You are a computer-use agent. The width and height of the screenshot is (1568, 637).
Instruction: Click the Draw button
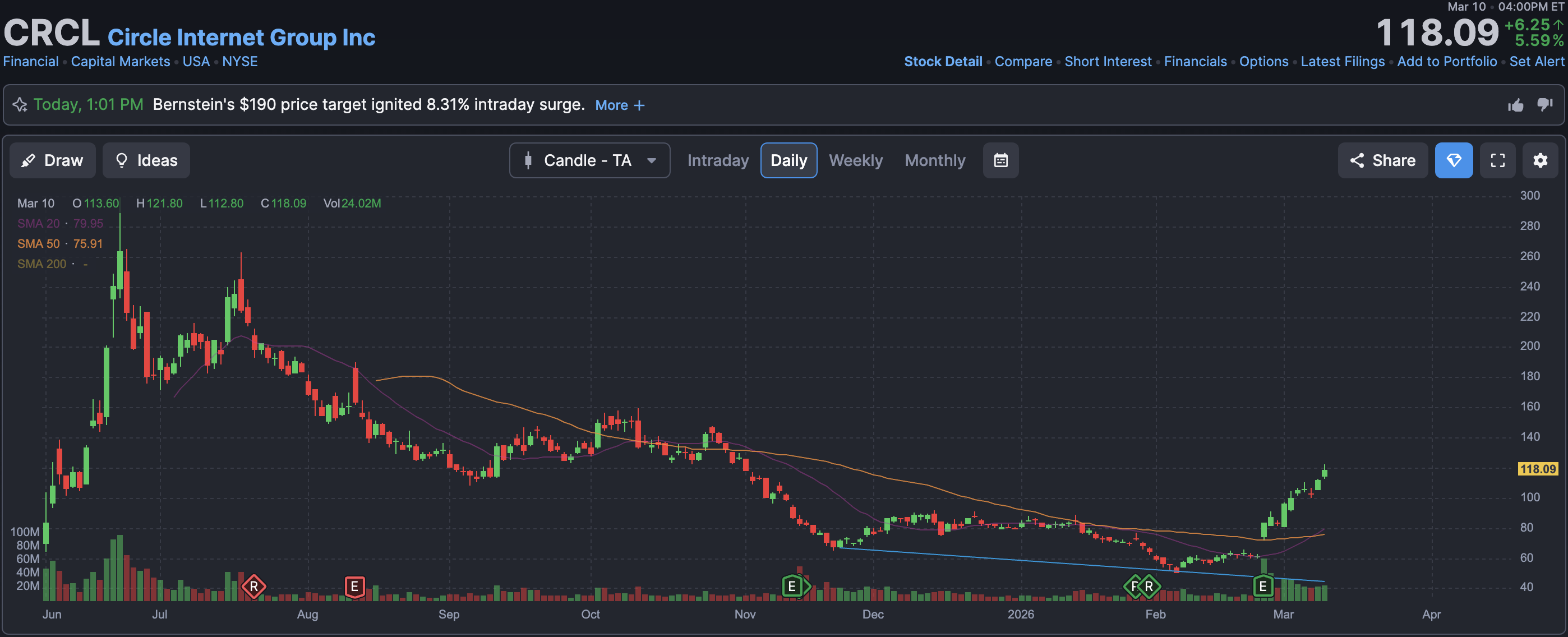click(52, 160)
